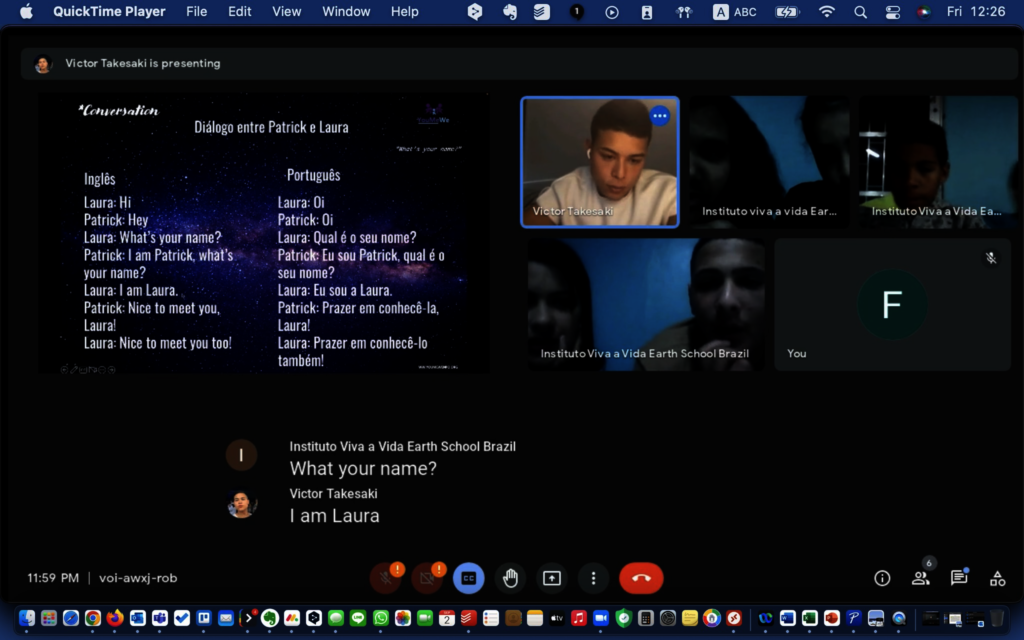1024x640 pixels.
Task: Launch Google Chrome from the Dock
Action: pyautogui.click(x=93, y=618)
